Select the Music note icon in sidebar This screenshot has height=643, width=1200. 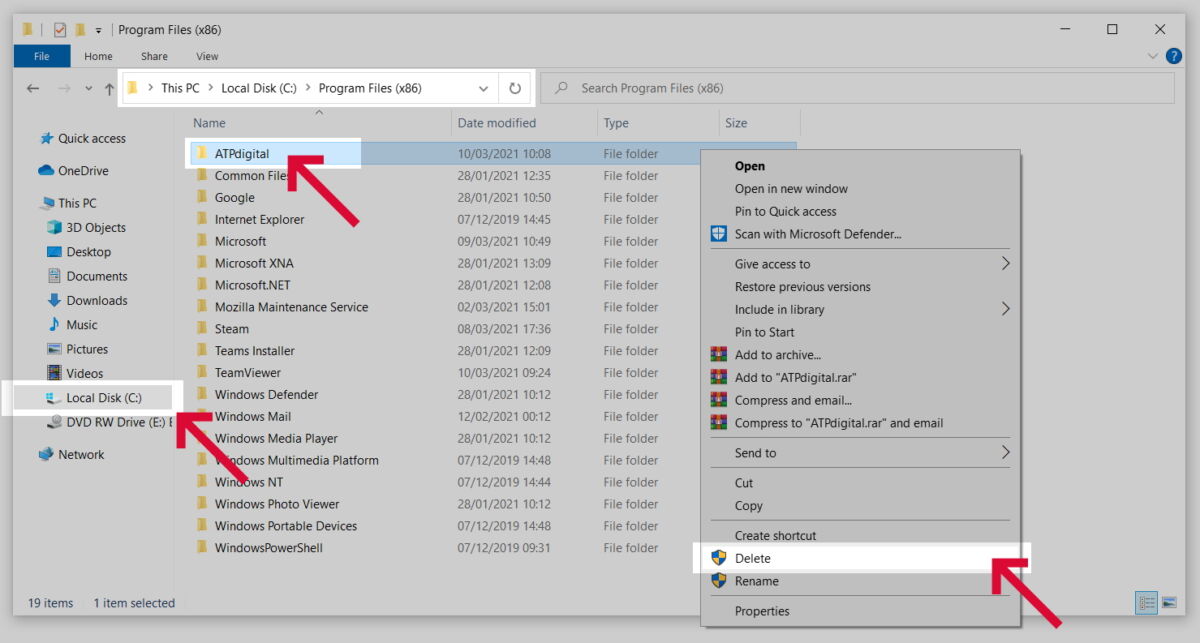click(x=54, y=325)
